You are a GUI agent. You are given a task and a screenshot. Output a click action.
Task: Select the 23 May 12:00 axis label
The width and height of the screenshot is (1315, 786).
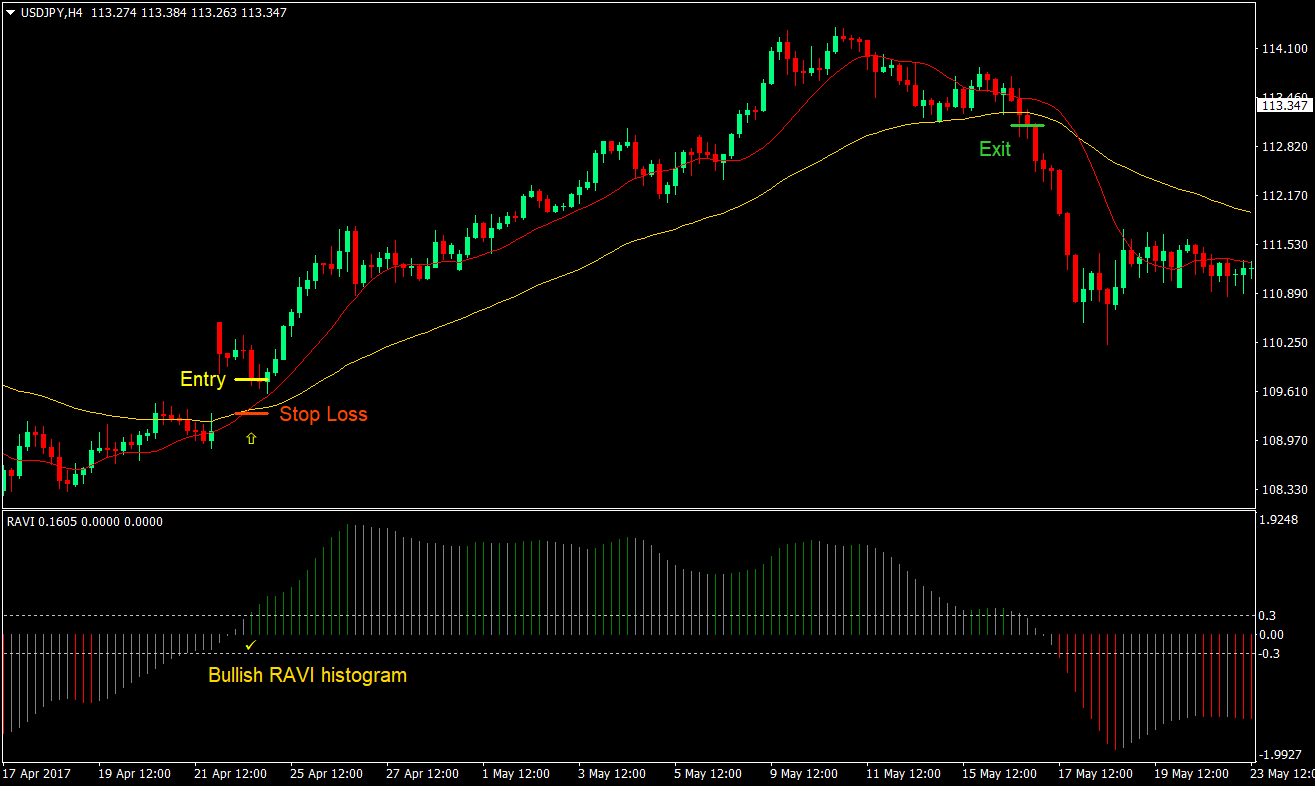point(1284,773)
